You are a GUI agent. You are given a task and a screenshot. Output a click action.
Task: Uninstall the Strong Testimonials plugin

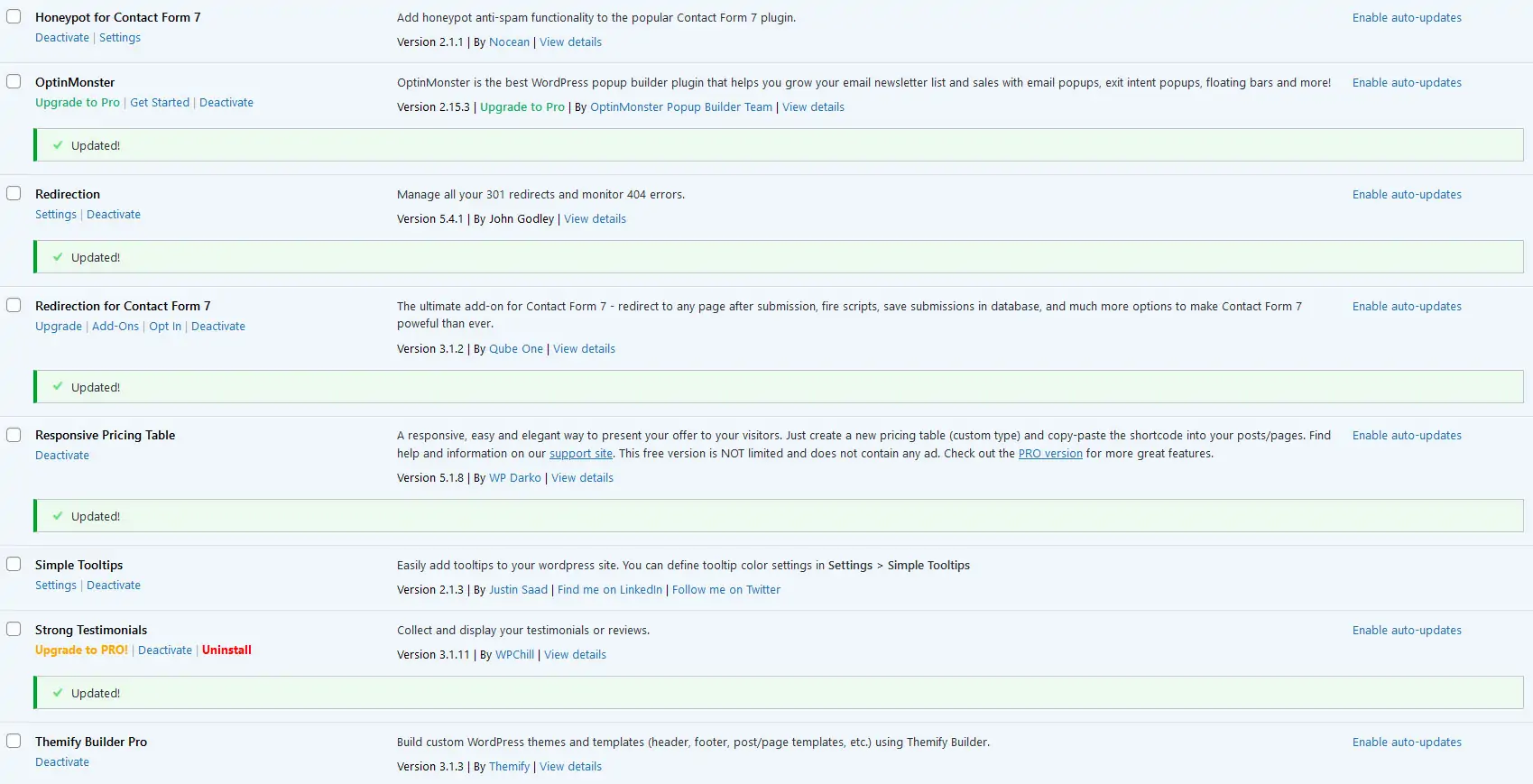coord(226,650)
